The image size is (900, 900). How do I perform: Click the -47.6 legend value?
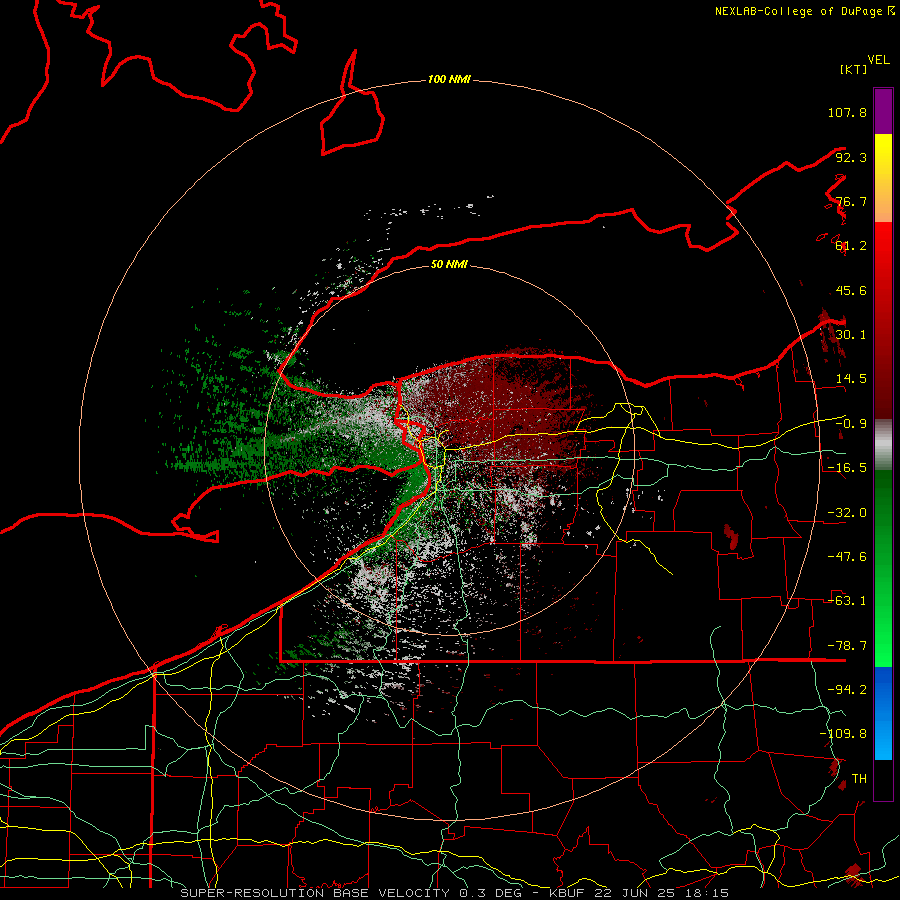coord(847,557)
